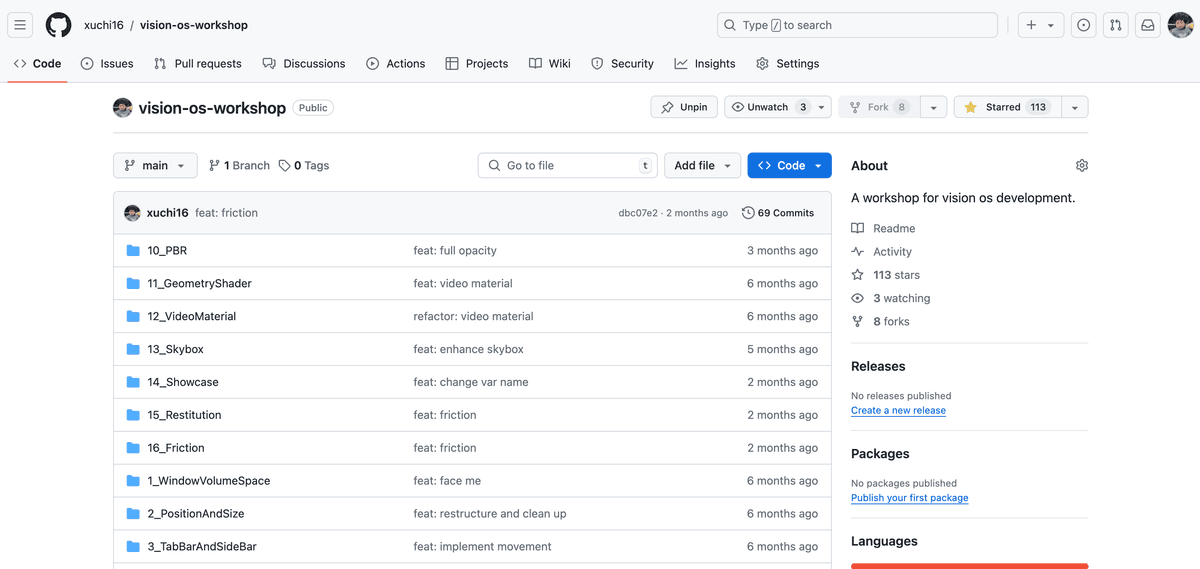Switch to the Issues tab
The image size is (1200, 569).
point(107,64)
